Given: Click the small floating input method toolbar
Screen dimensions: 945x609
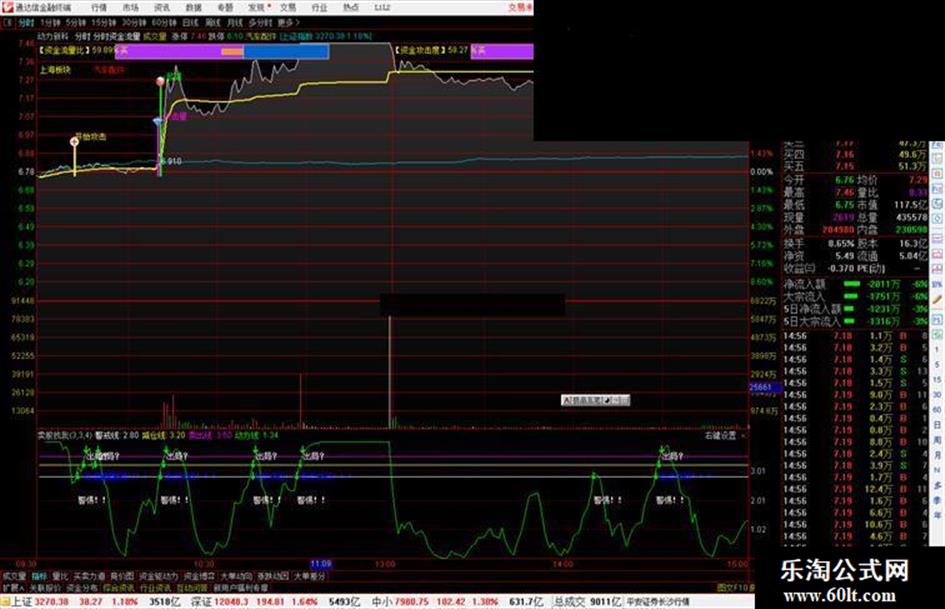Looking at the screenshot, I should [595, 400].
